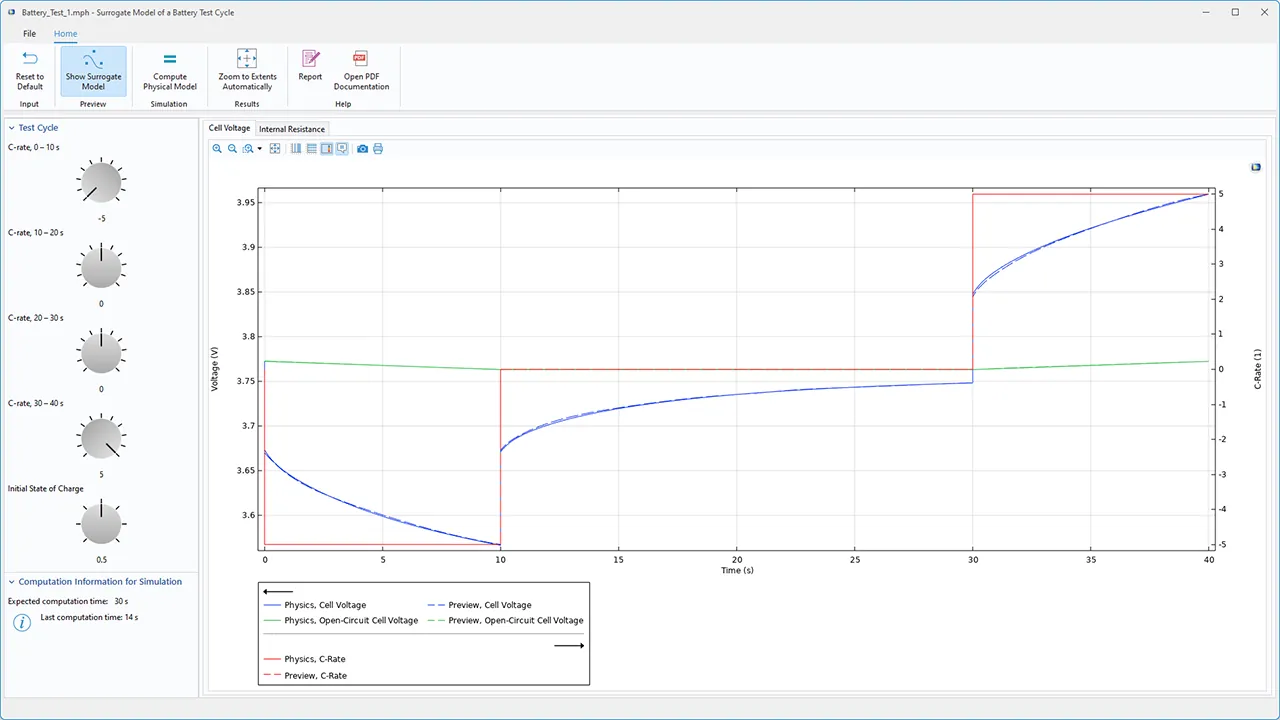The width and height of the screenshot is (1280, 720).
Task: Click the C-rate 0–10 s knob
Action: tap(101, 183)
